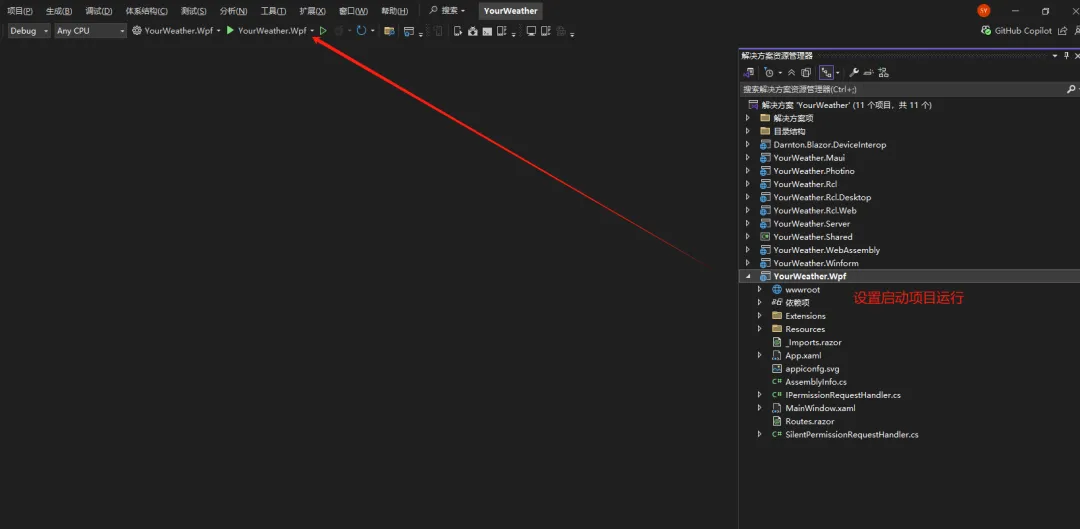Open the GitHub Copilot button
Image resolution: width=1080 pixels, height=529 pixels.
pos(1017,31)
